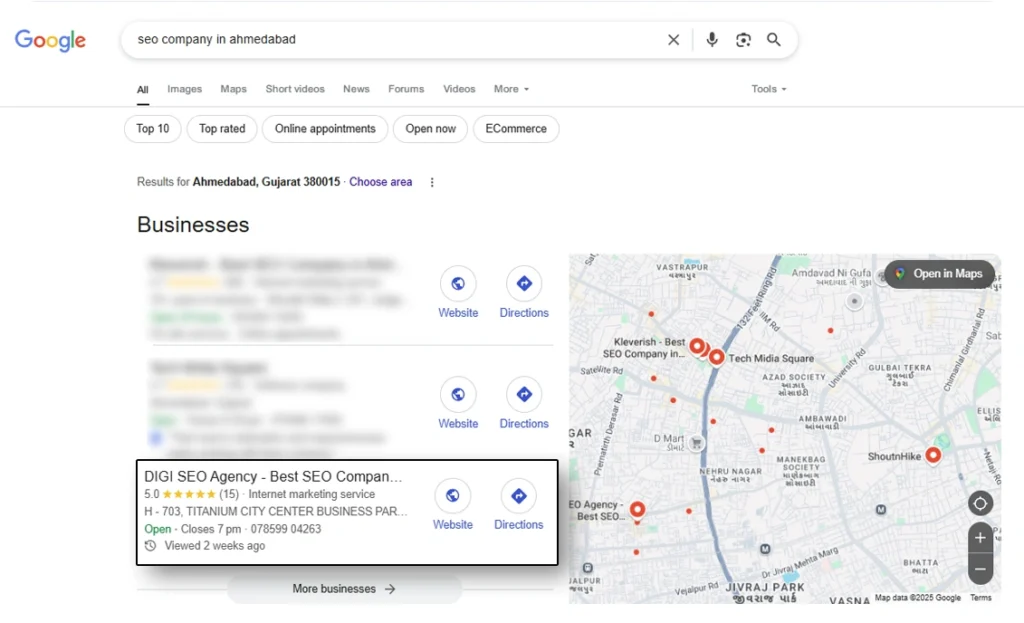The height and width of the screenshot is (623, 1024).
Task: Center map with the my-location icon
Action: coord(980,503)
